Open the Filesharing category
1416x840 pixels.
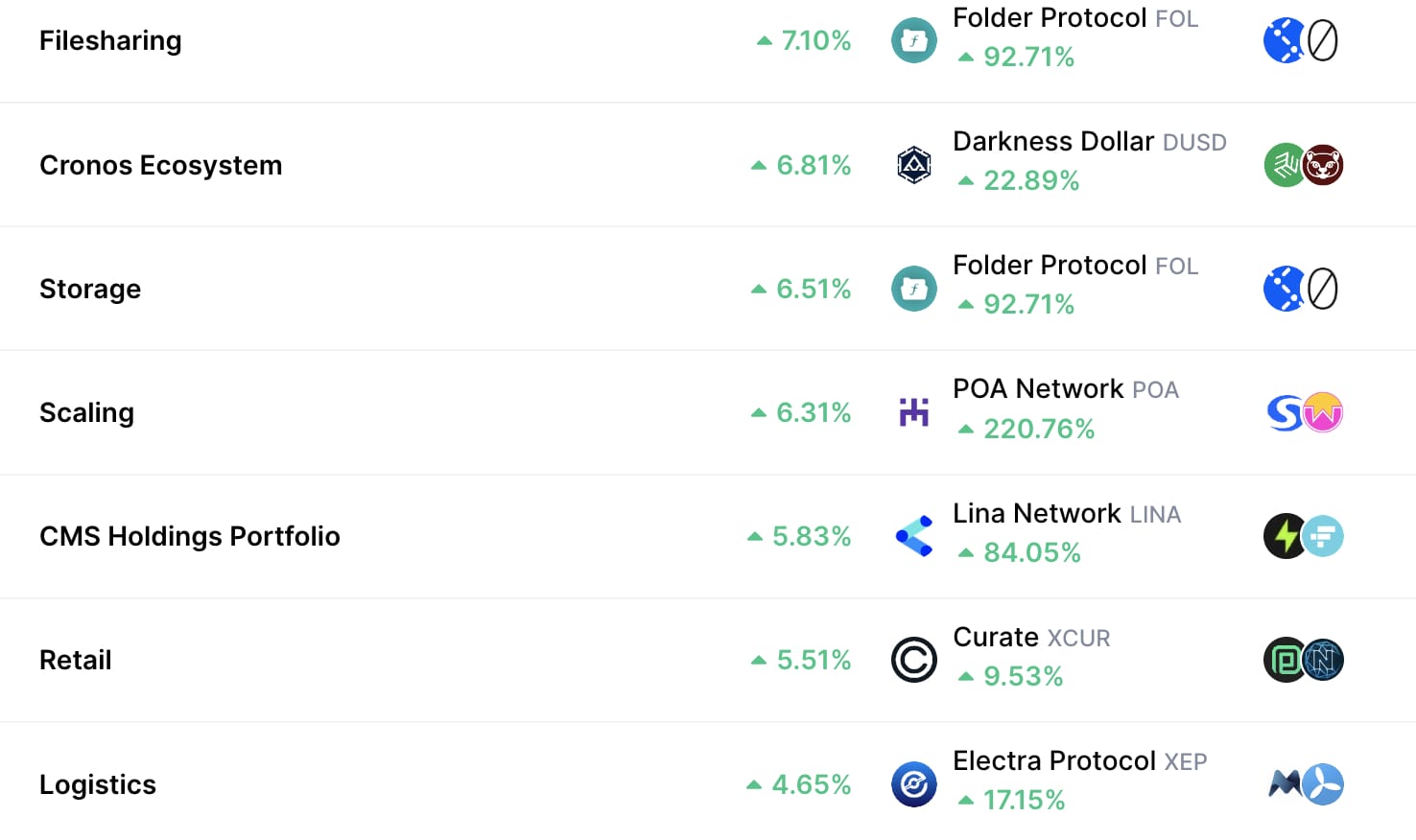[110, 40]
